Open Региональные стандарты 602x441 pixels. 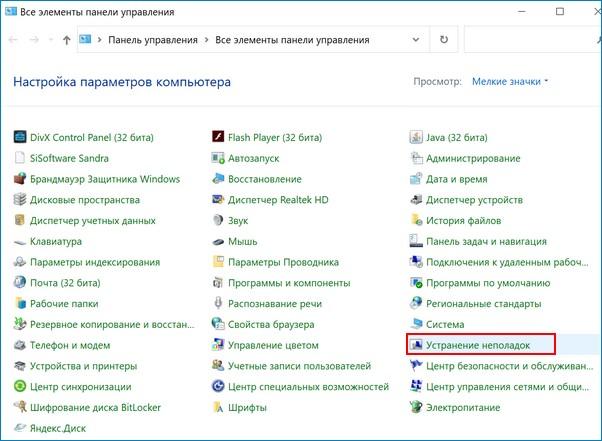tap(484, 304)
